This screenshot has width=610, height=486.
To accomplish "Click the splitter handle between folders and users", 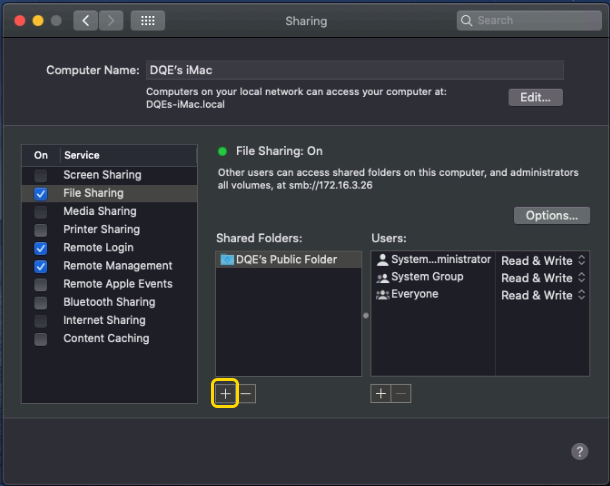I will pyautogui.click(x=366, y=316).
